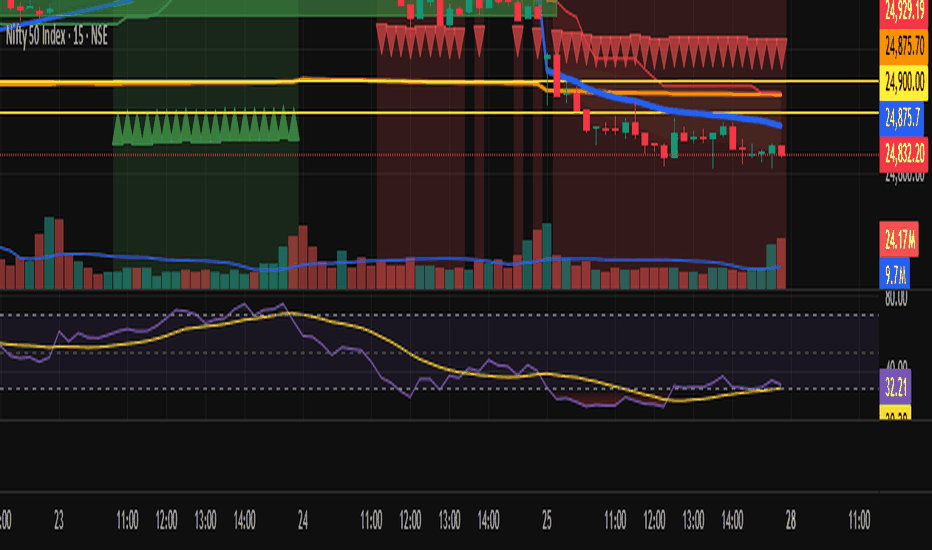Click date 23 on the time axis
Screen dimensions: 932x550
point(58,521)
